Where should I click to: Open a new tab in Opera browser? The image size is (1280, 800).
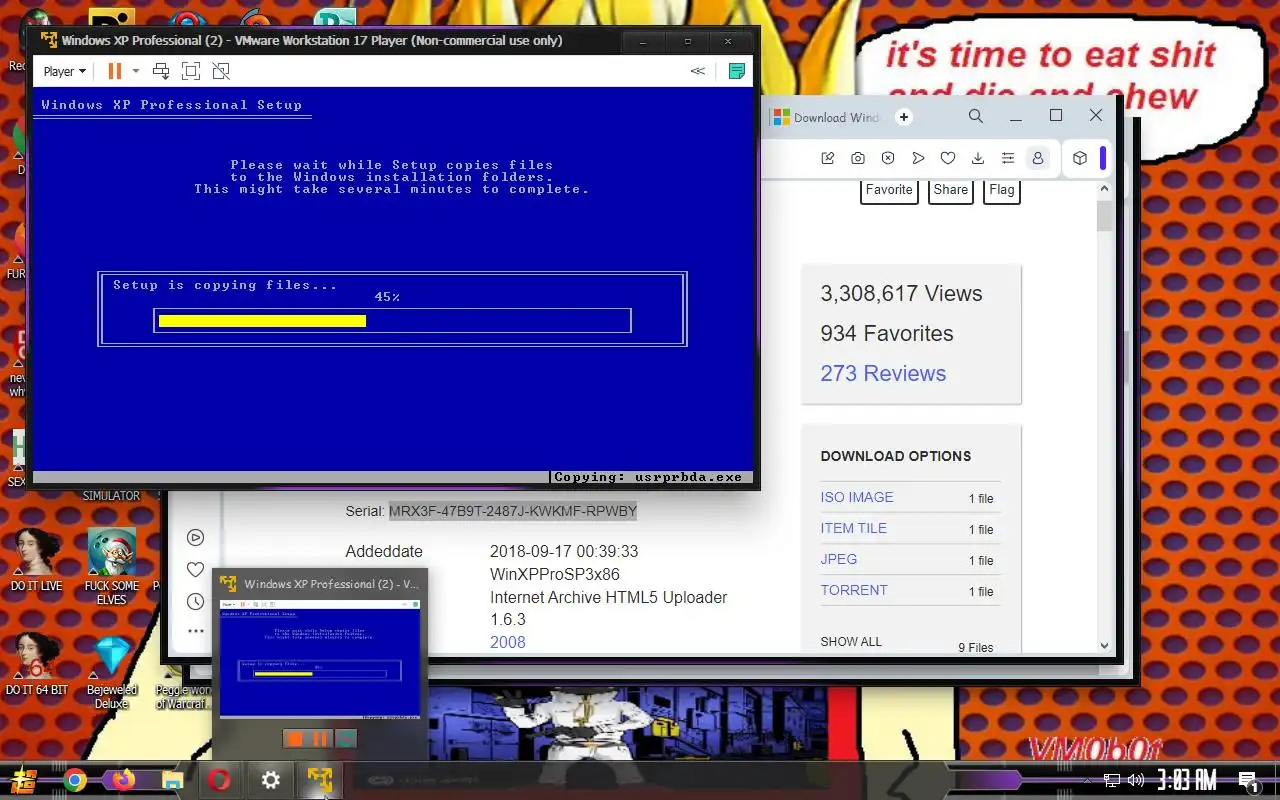point(904,117)
